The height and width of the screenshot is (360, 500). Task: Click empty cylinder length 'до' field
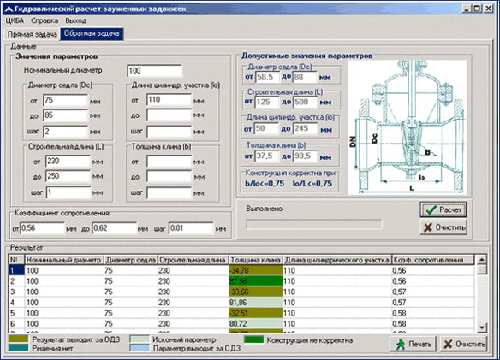pyautogui.click(x=169, y=116)
